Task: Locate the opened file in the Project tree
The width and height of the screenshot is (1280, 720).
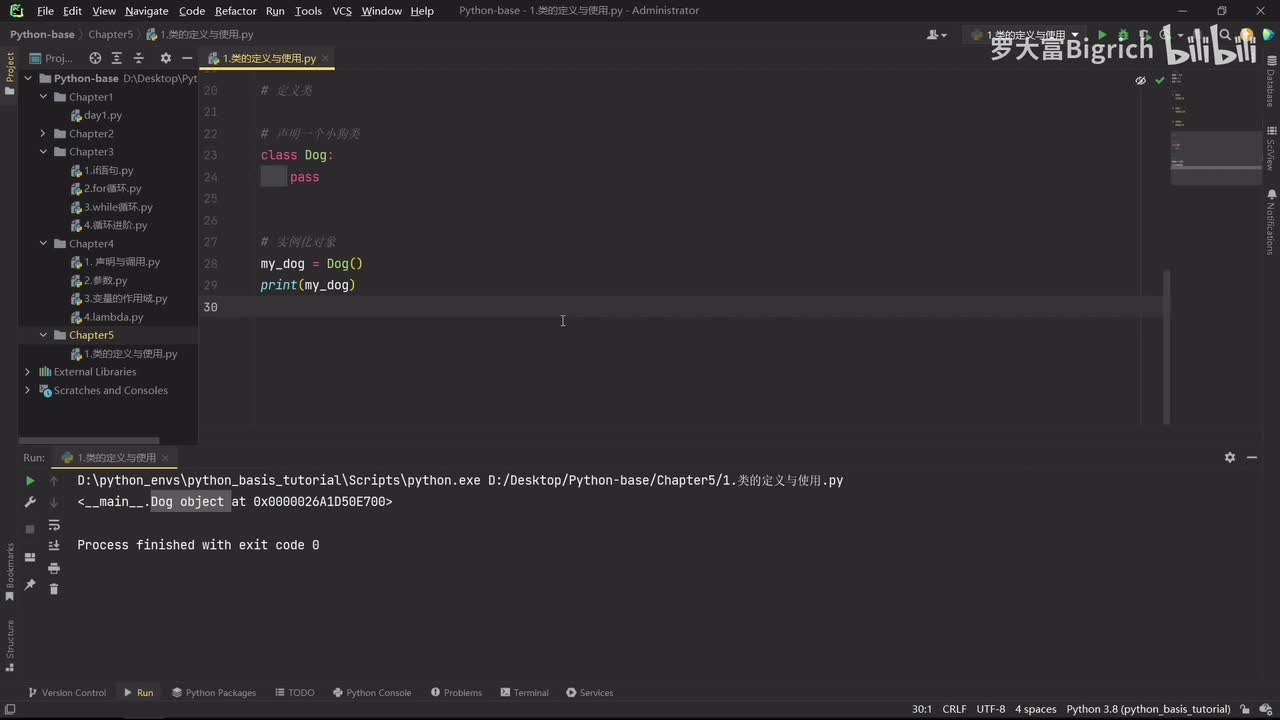Action: pos(95,58)
